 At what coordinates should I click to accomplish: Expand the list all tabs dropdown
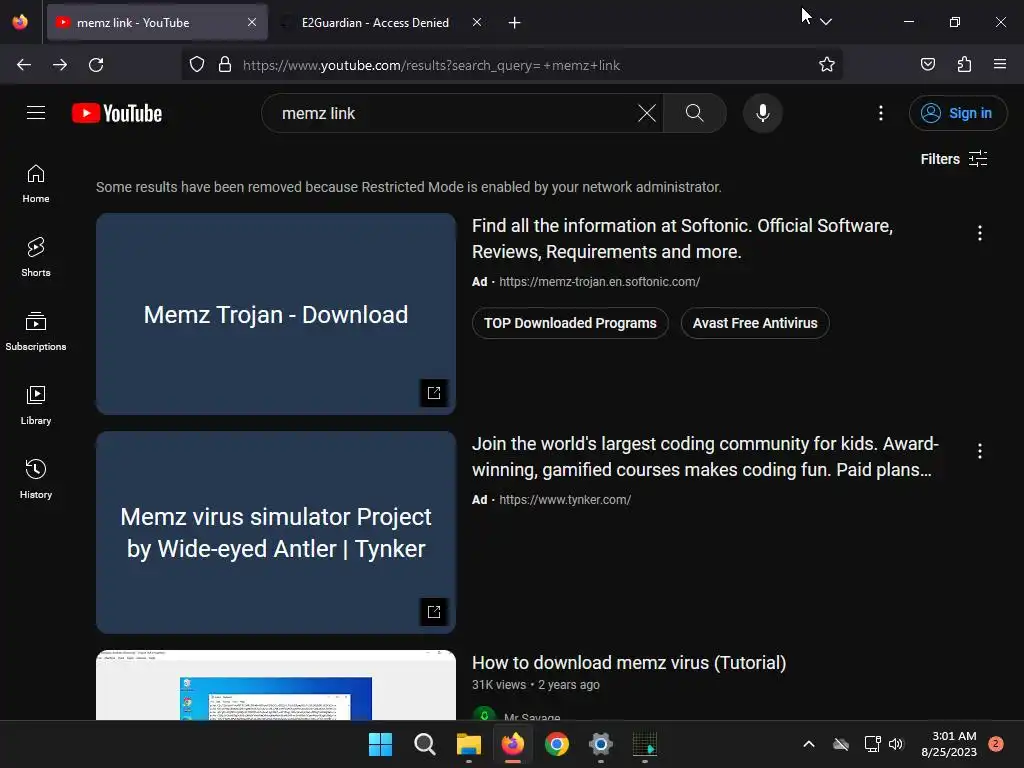pos(826,22)
